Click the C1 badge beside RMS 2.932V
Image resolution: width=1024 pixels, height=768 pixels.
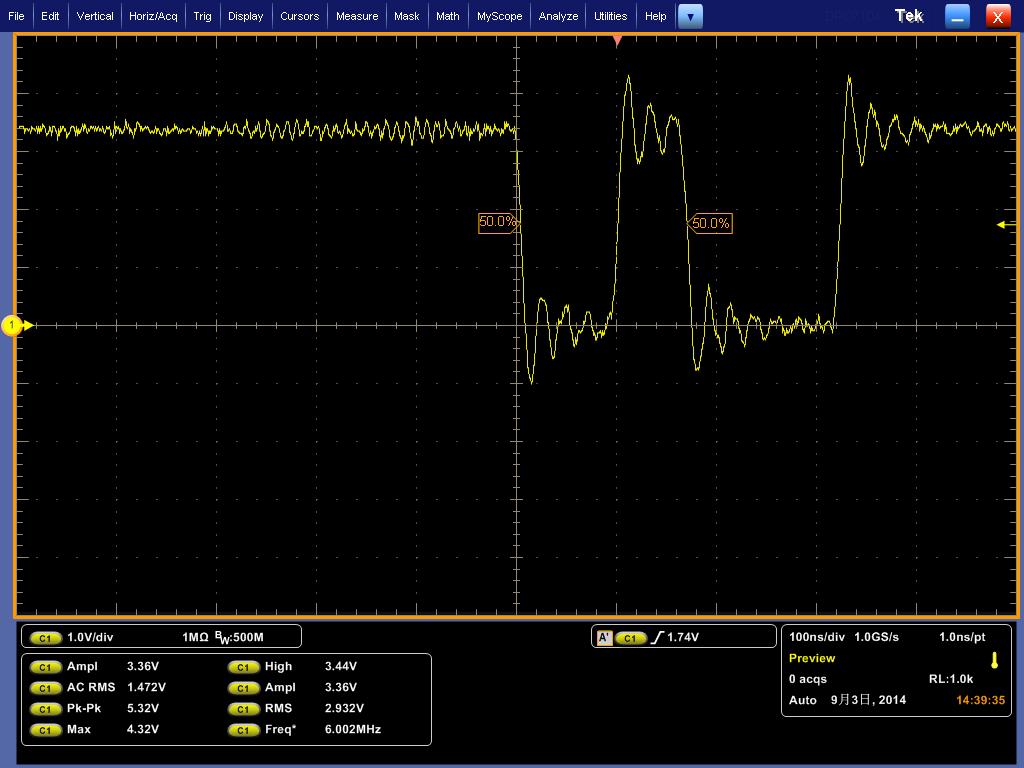click(243, 709)
